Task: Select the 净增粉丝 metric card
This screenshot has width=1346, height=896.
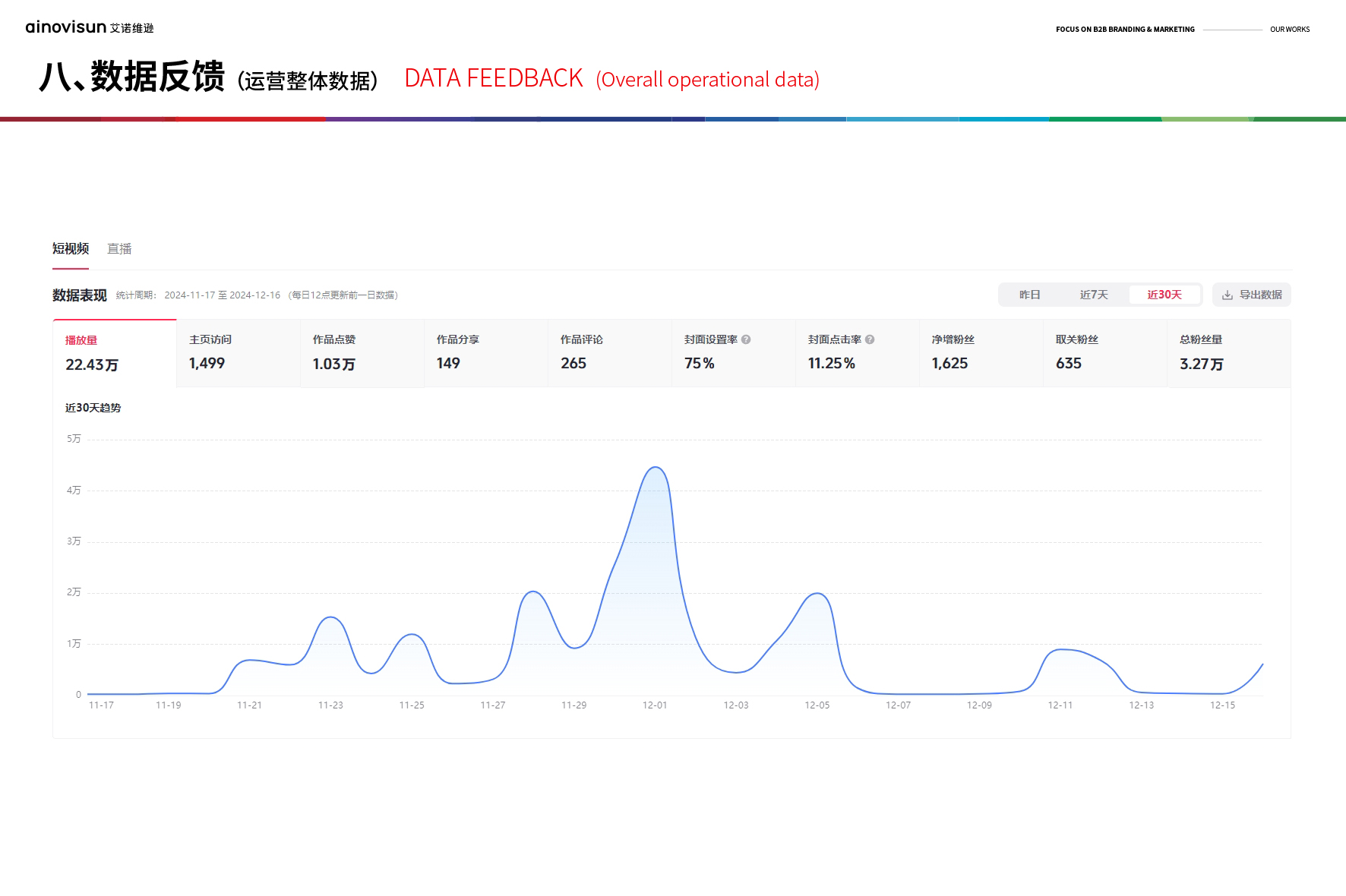Action: [981, 353]
